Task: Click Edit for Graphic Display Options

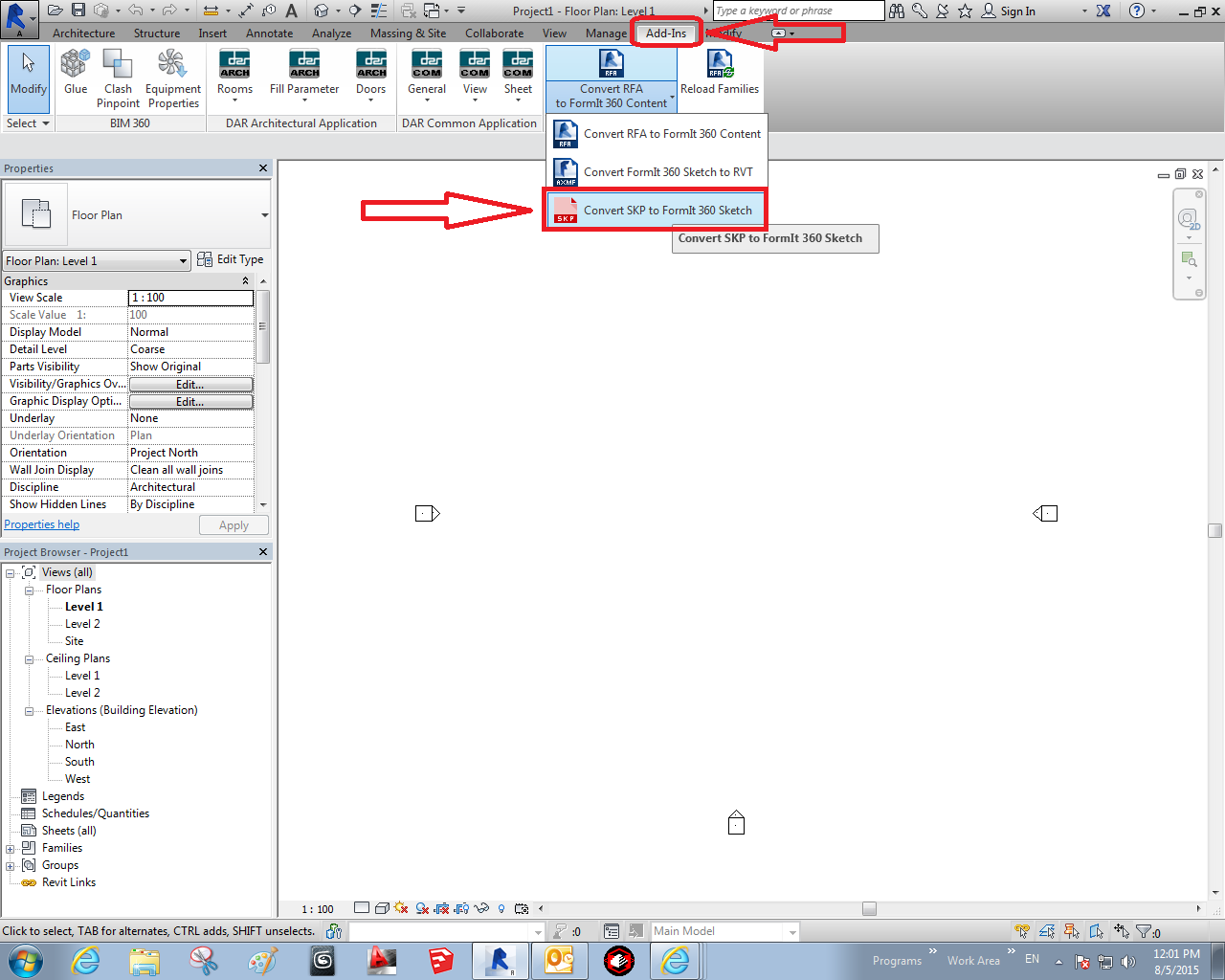Action: click(190, 402)
